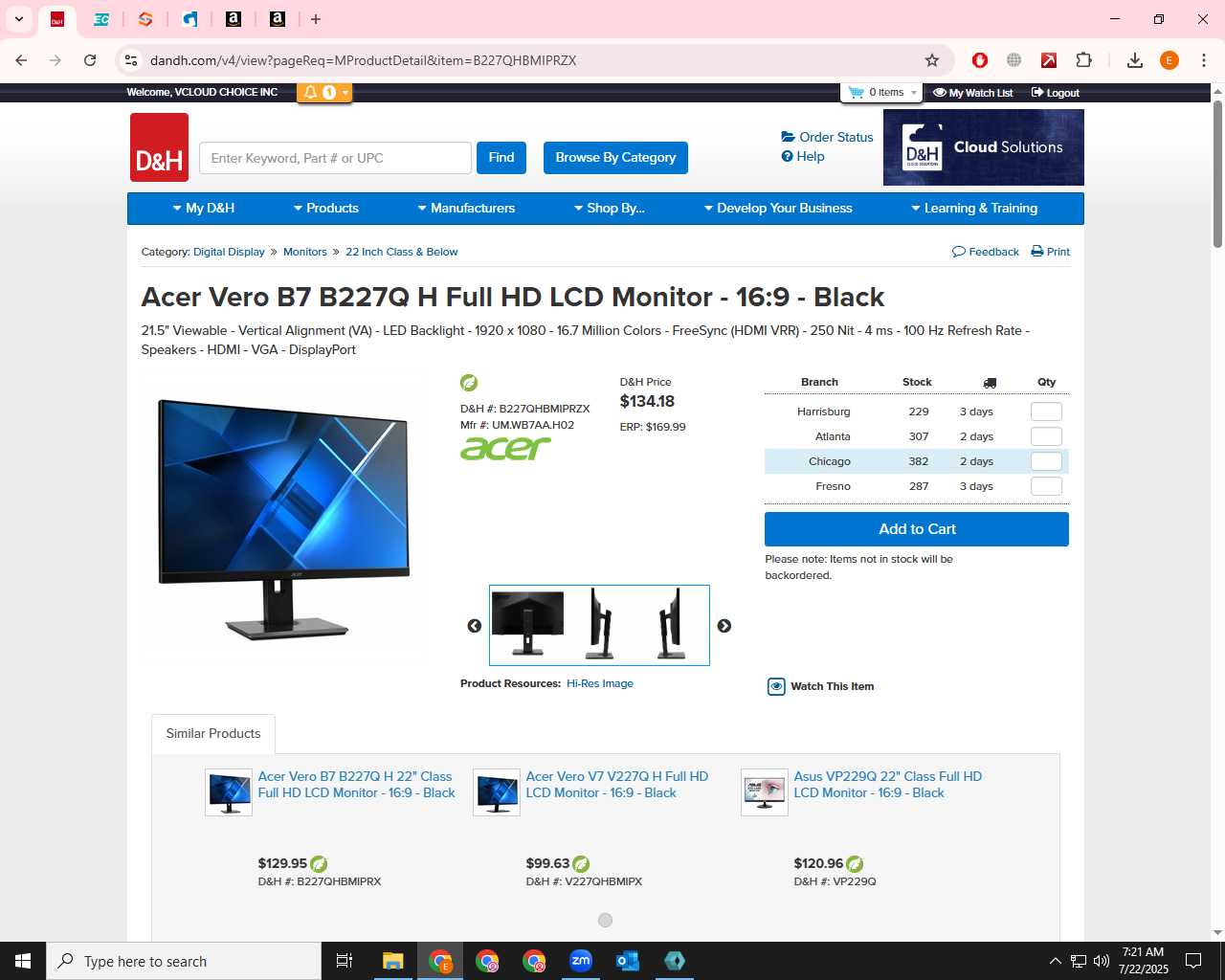Image resolution: width=1225 pixels, height=980 pixels.
Task: Open Acer Vero B7 B227Q H 22" Class similar product
Action: tap(356, 785)
